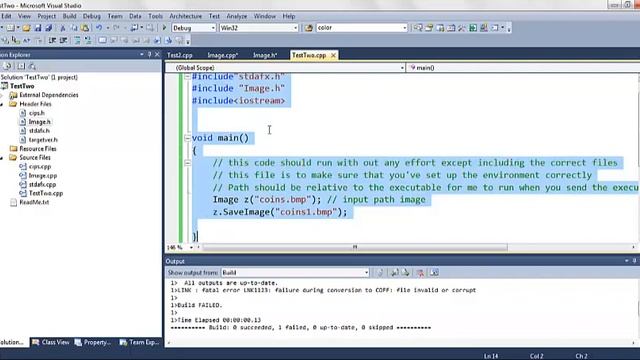Open the Global Scope dropdown
Image resolution: width=640 pixels, height=360 pixels.
coord(402,68)
